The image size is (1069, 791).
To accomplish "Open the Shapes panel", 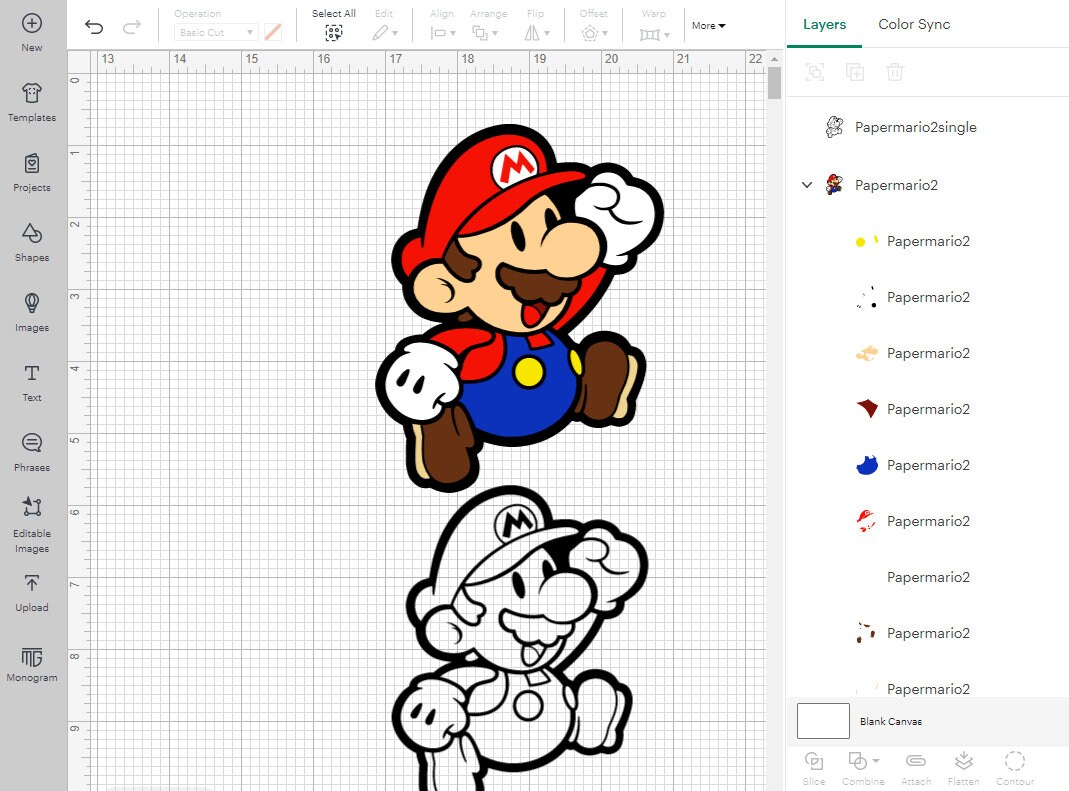I will click(x=31, y=243).
